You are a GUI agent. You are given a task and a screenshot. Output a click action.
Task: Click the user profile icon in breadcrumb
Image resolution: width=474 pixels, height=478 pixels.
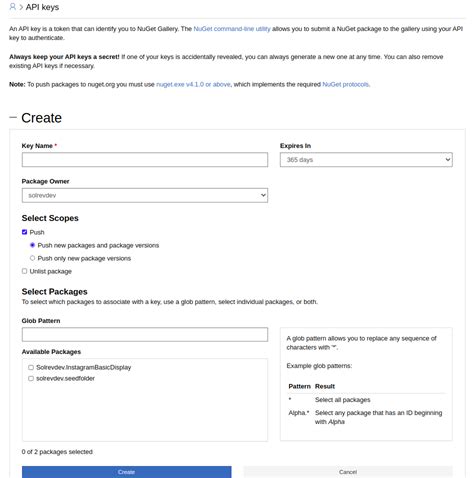pos(13,7)
